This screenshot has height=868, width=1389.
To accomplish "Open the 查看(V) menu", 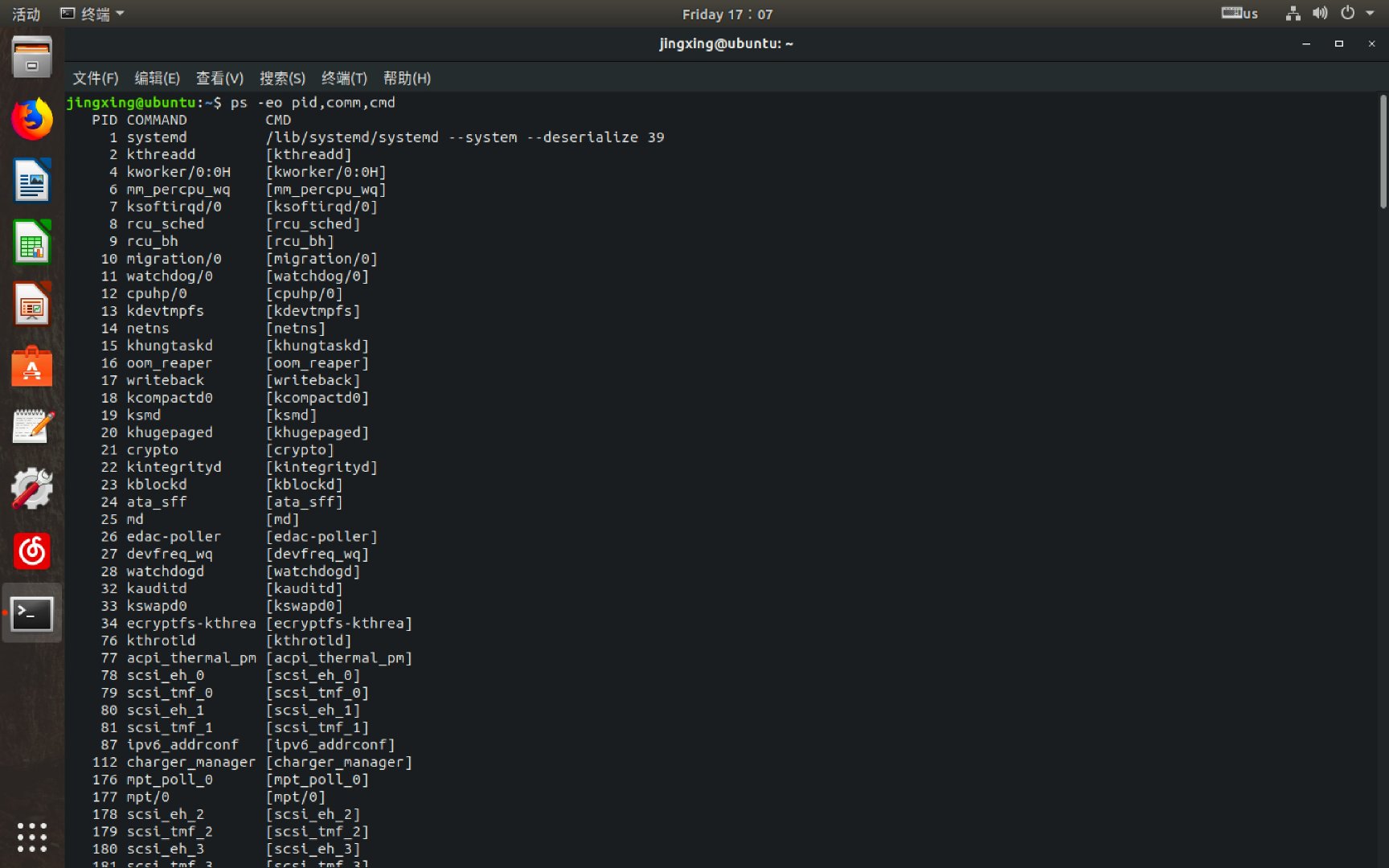I will pos(219,78).
